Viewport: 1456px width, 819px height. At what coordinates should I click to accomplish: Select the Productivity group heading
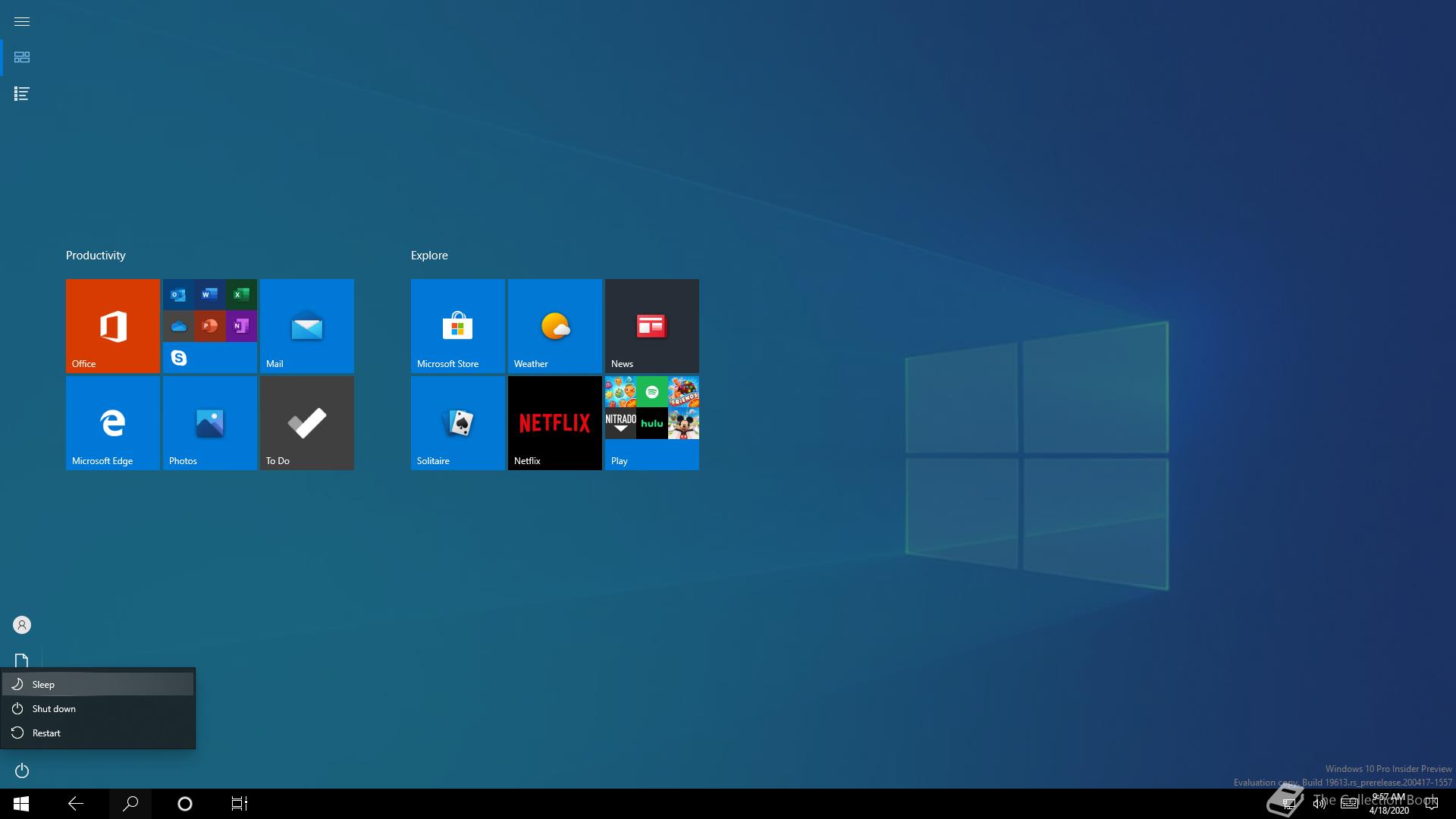pyautogui.click(x=96, y=256)
